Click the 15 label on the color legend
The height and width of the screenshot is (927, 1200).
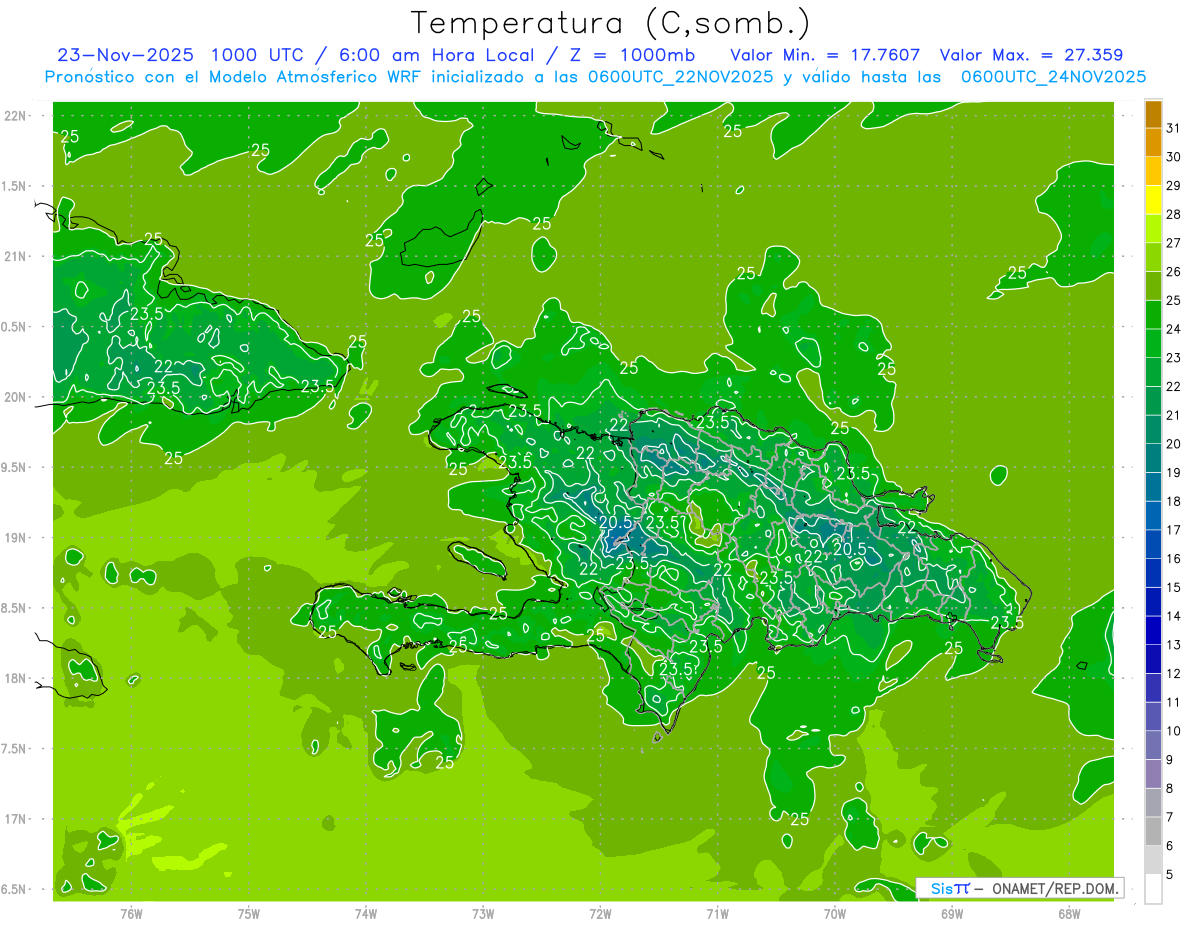(1174, 587)
